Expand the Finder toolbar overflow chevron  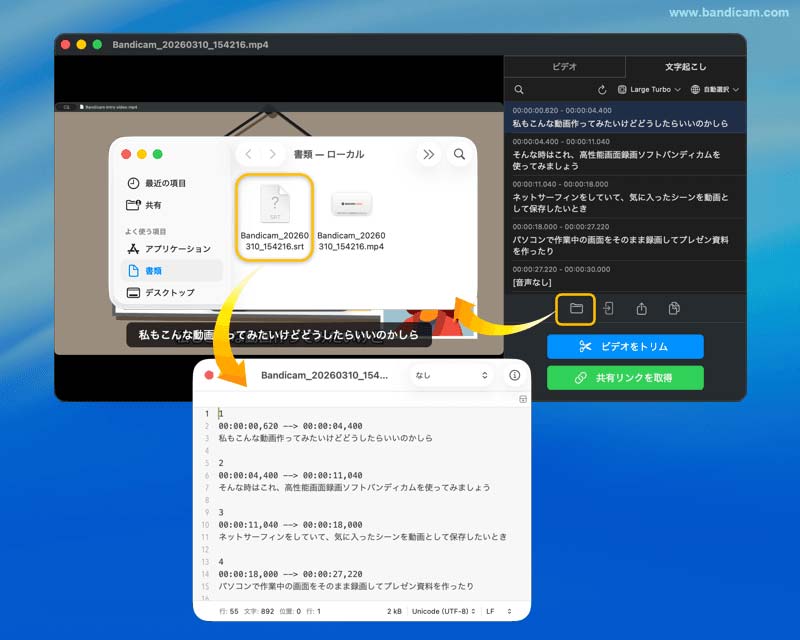click(429, 155)
